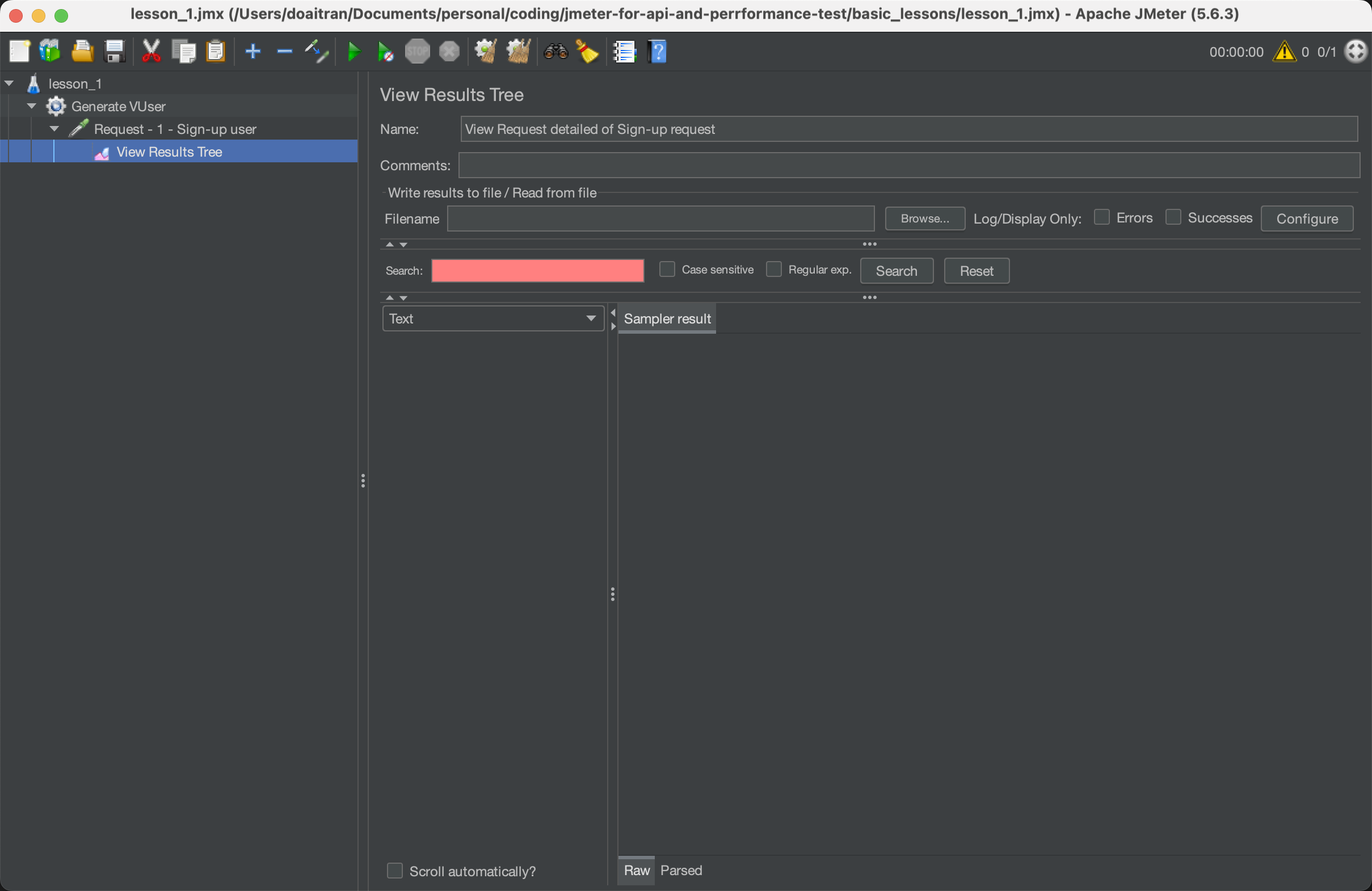Open the Templates icon in toolbar
The image size is (1372, 891).
(50, 51)
